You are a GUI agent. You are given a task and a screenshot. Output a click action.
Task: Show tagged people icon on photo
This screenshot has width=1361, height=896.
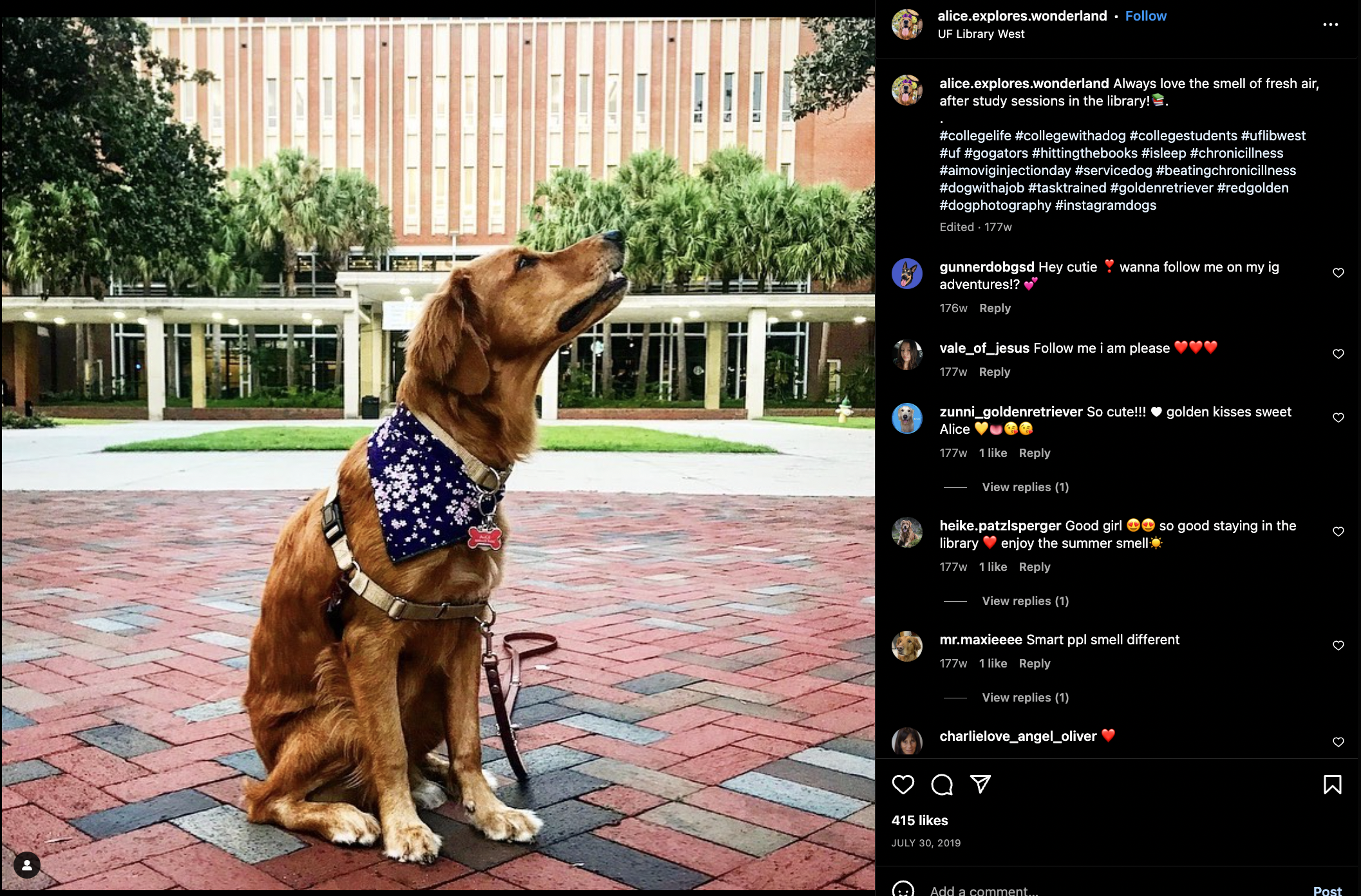point(27,866)
